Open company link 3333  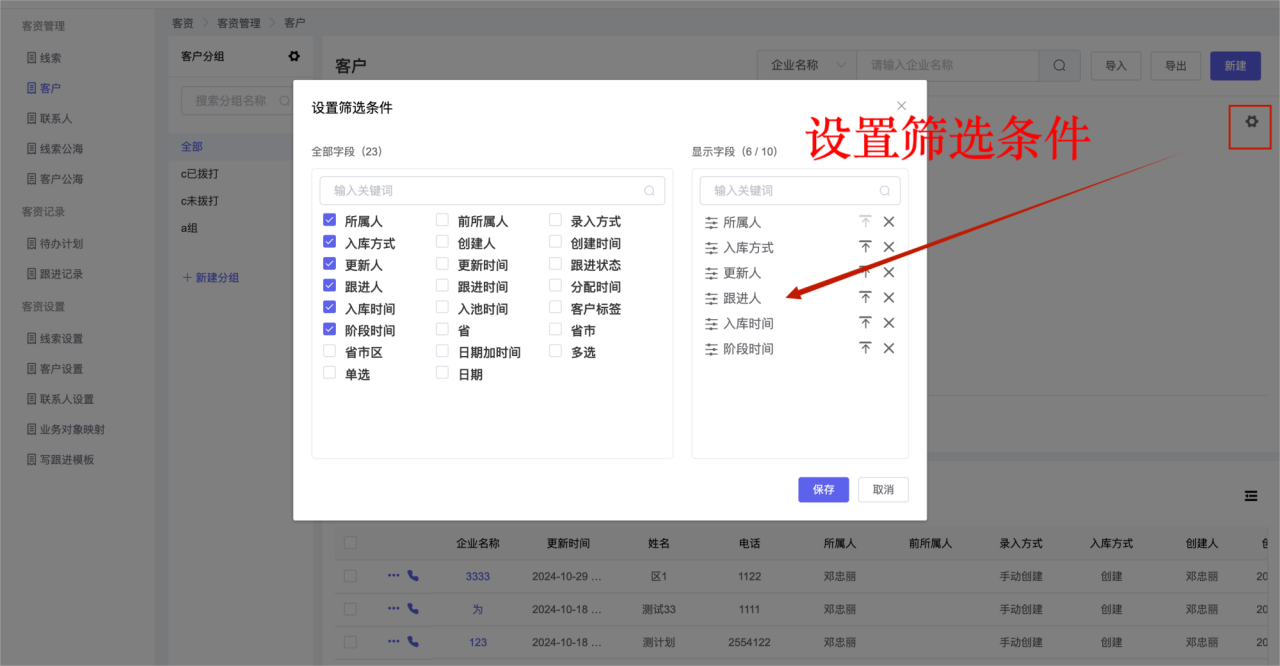pos(477,577)
